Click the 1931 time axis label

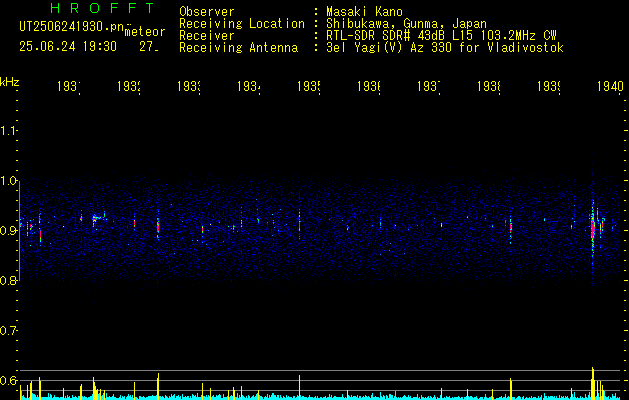(x=69, y=86)
